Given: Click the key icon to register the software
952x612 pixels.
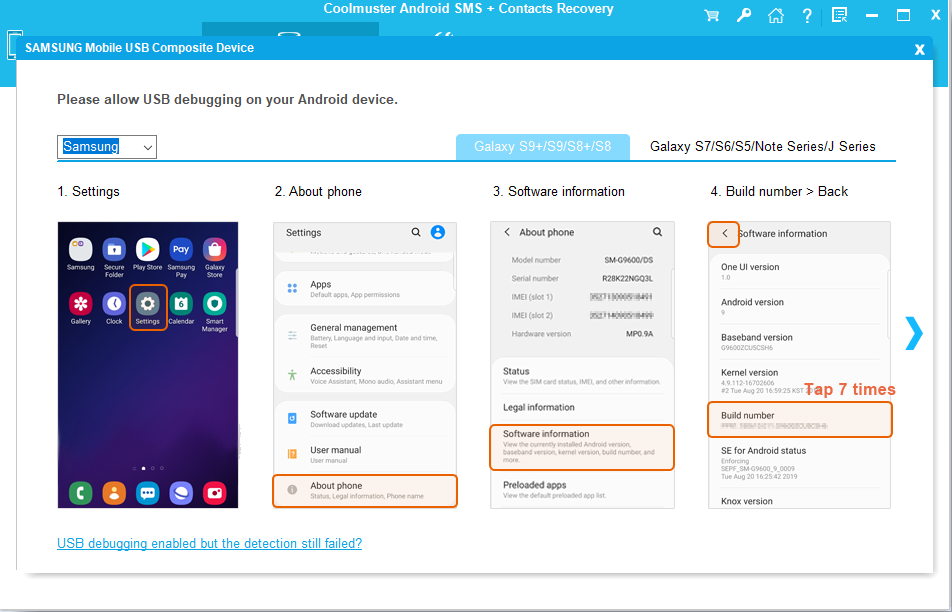Looking at the screenshot, I should pyautogui.click(x=744, y=16).
